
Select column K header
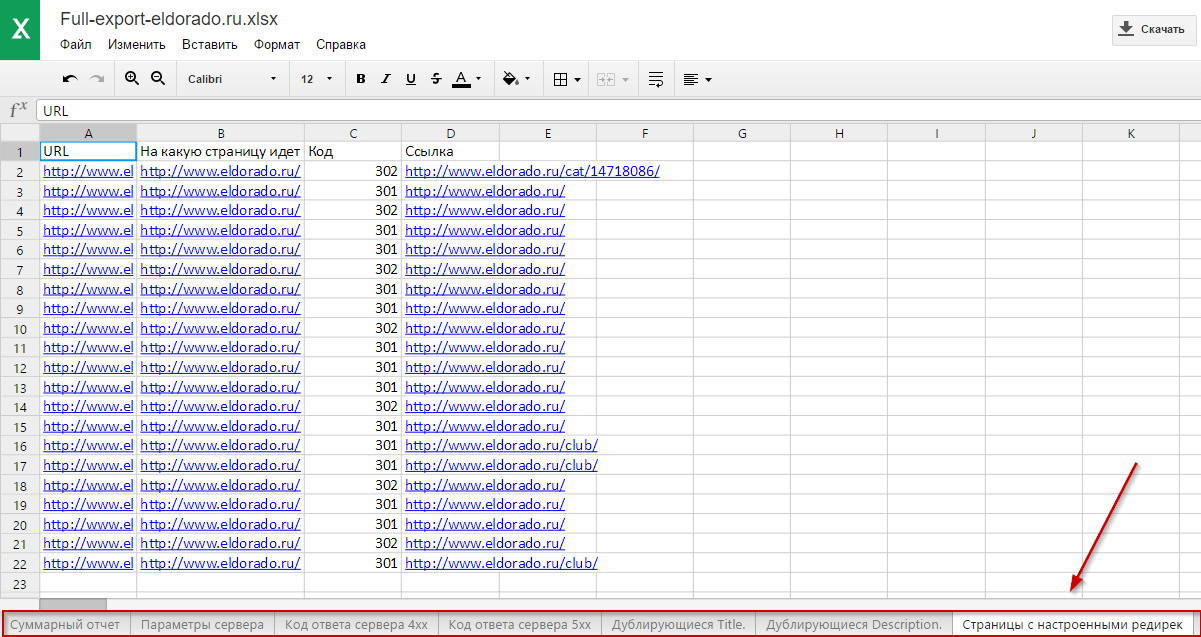(x=1131, y=133)
